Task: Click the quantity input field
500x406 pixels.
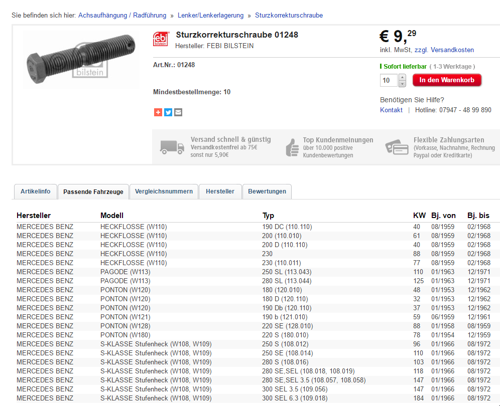Action: 389,80
